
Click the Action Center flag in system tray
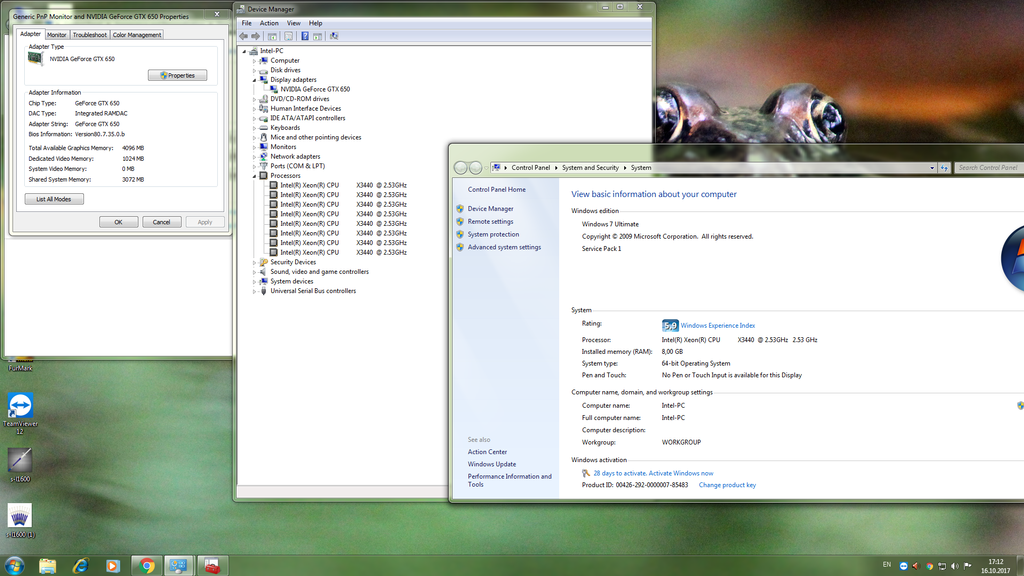pyautogui.click(x=967, y=566)
